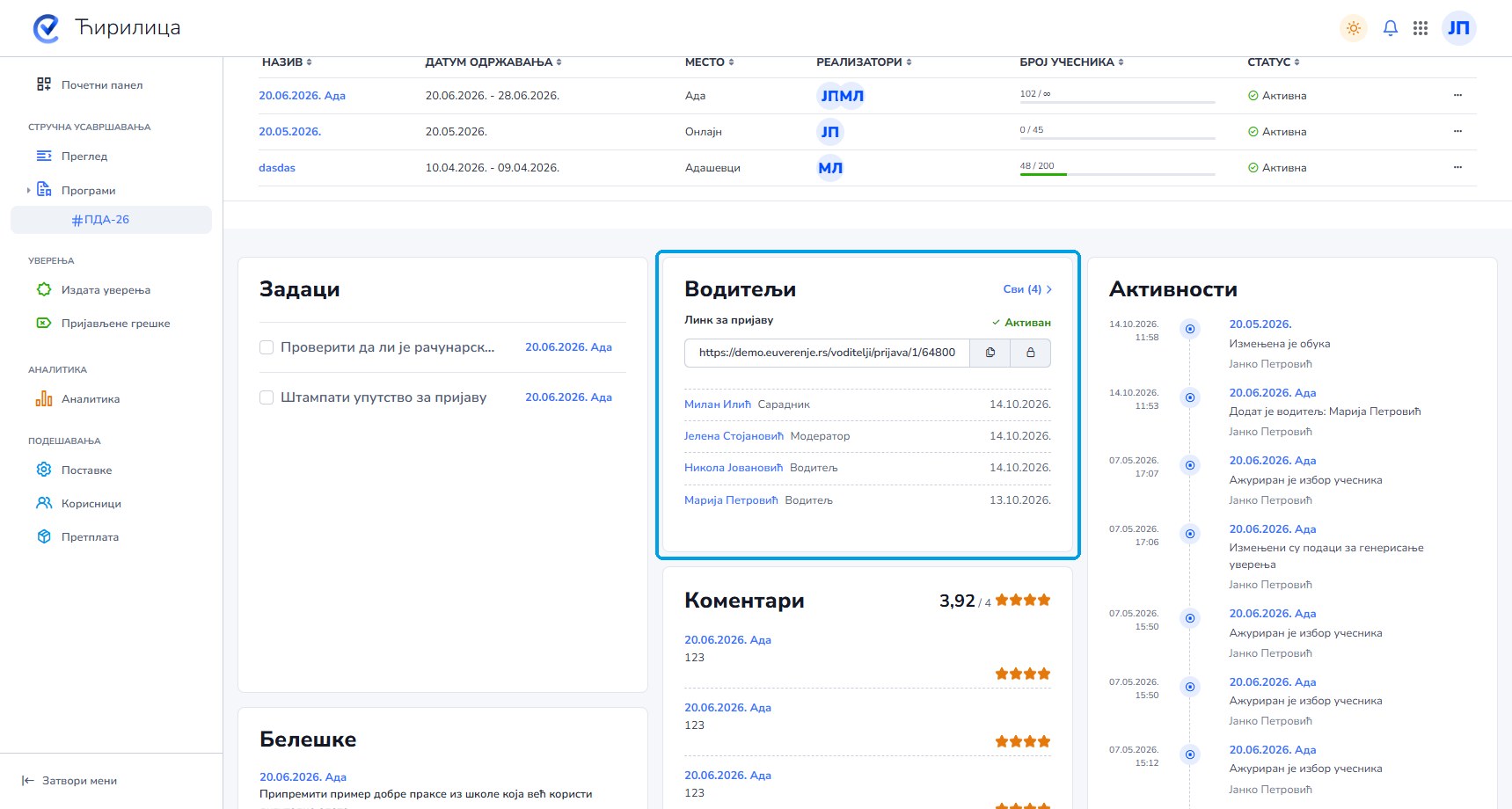Open the ЈП user avatar menu
This screenshot has width=1512, height=809.
[x=1459, y=28]
